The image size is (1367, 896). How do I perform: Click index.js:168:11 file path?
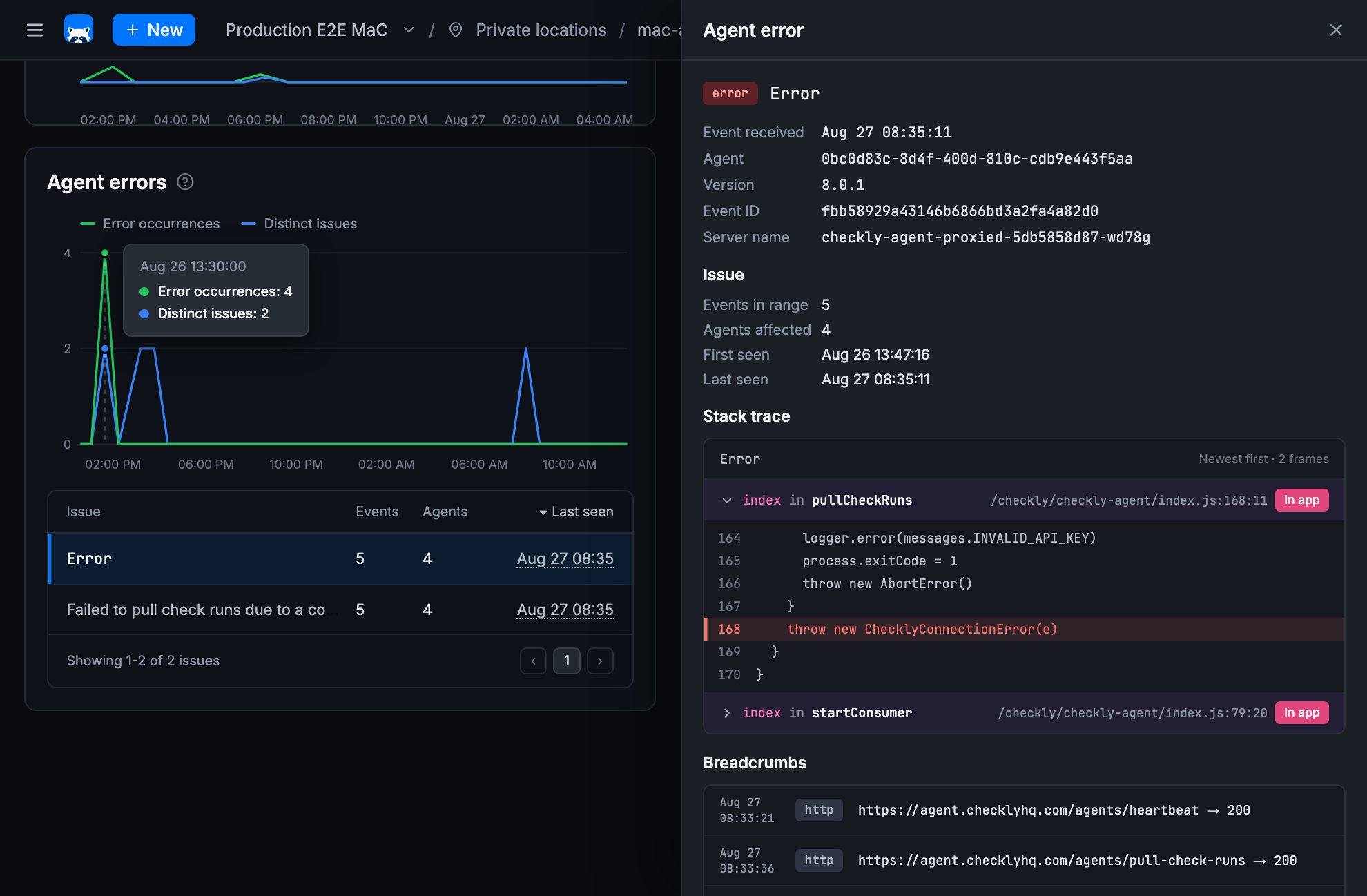point(1129,500)
